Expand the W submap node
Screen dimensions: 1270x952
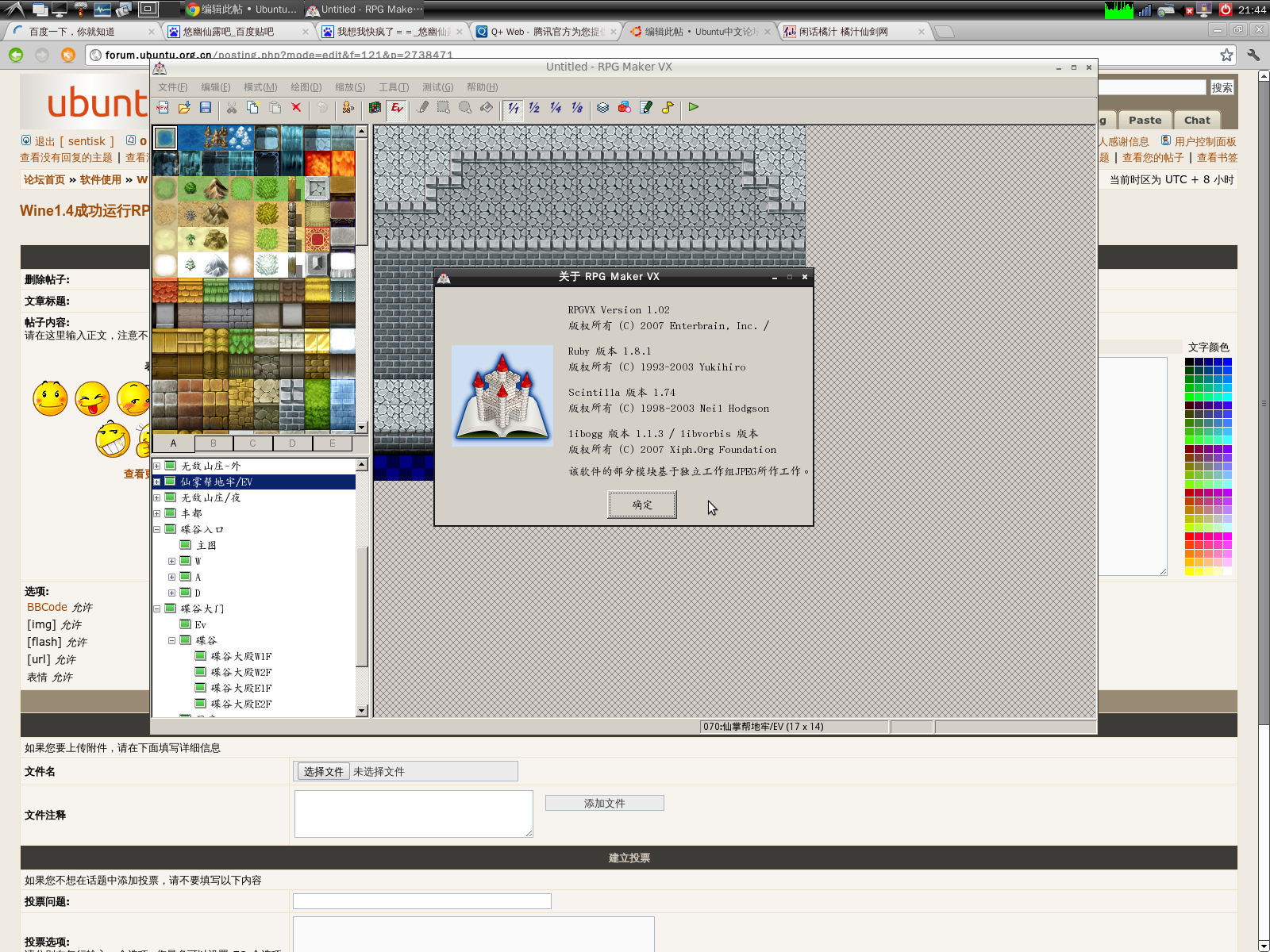point(171,562)
